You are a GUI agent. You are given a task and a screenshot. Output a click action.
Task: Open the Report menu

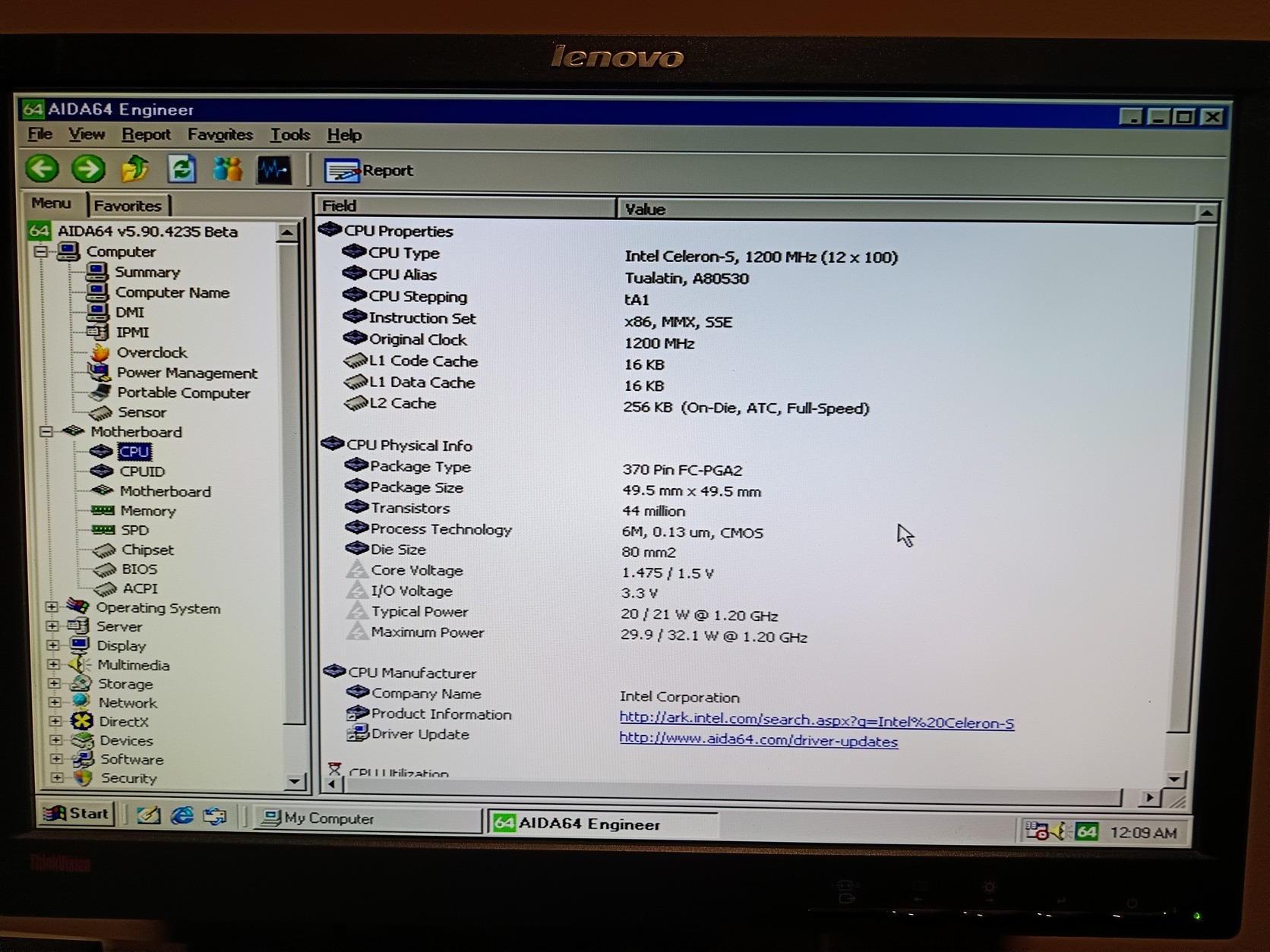[x=146, y=134]
